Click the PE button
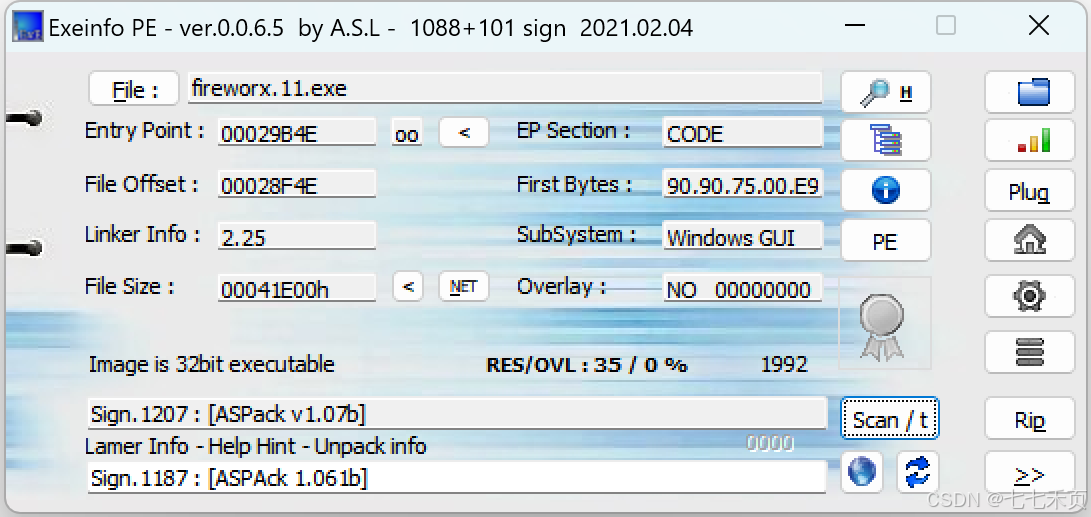1091x517 pixels. [886, 241]
